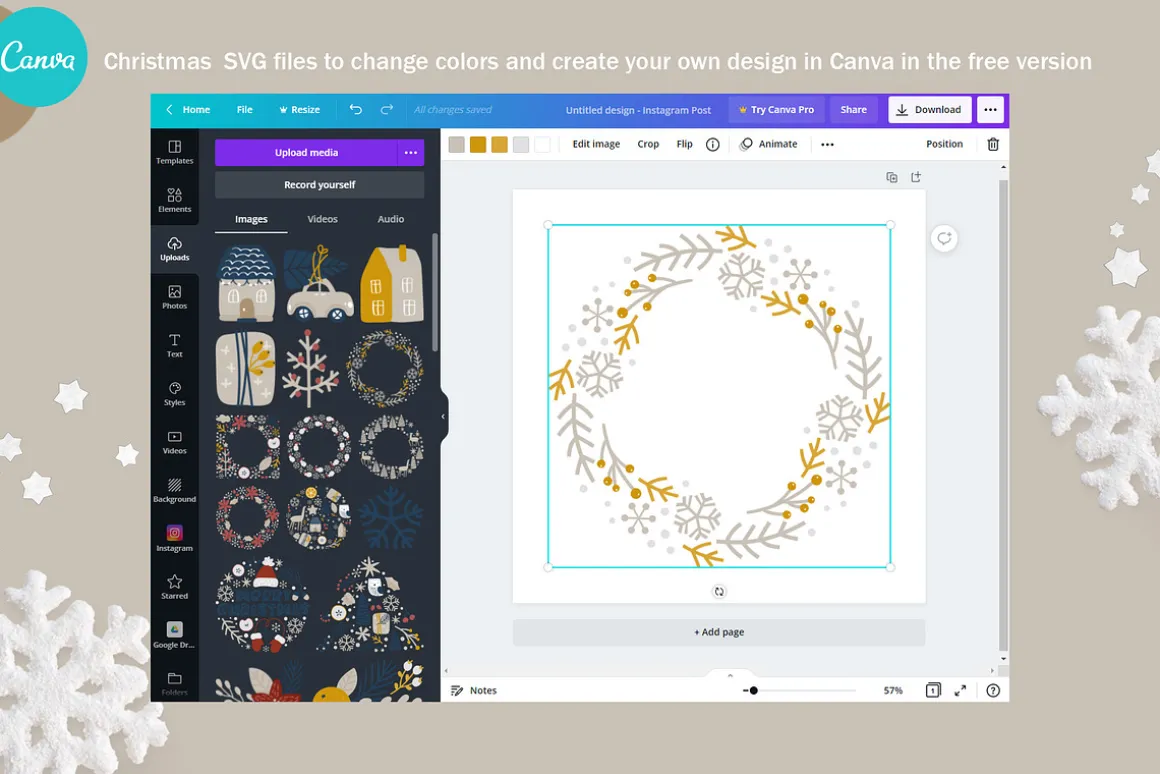Image resolution: width=1160 pixels, height=774 pixels.
Task: Click Try Canva Pro
Action: 776,110
